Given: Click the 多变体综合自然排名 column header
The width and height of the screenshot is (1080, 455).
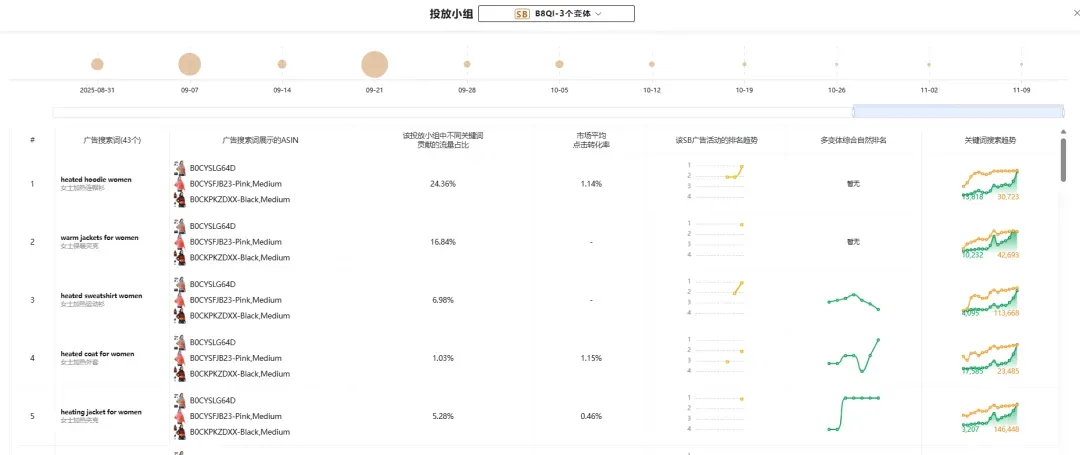Looking at the screenshot, I should [x=853, y=140].
